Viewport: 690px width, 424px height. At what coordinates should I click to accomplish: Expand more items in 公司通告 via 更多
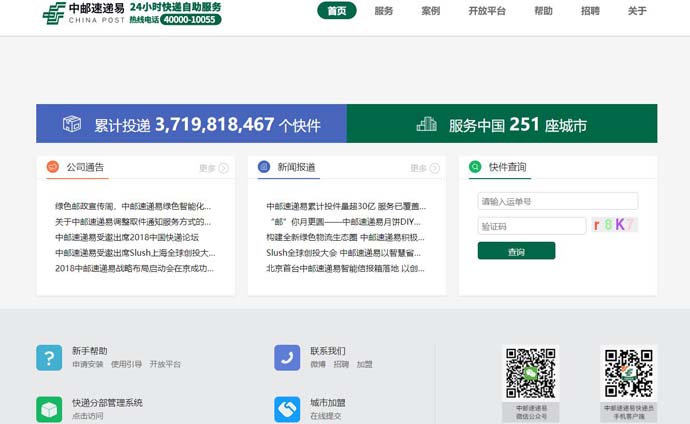click(213, 168)
